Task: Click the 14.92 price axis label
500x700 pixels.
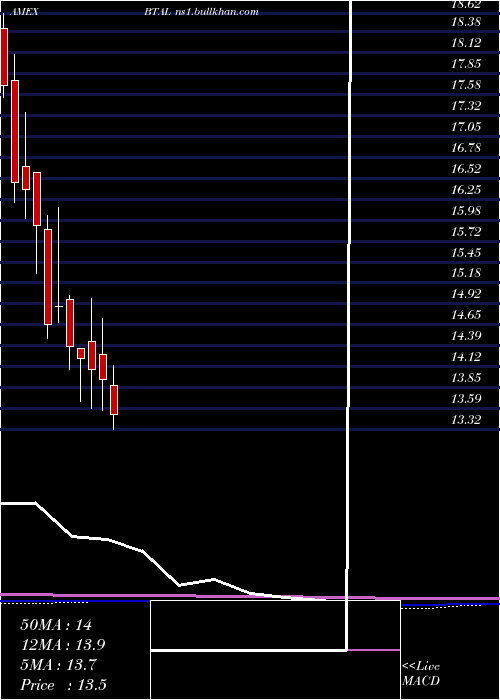Action: [466, 293]
